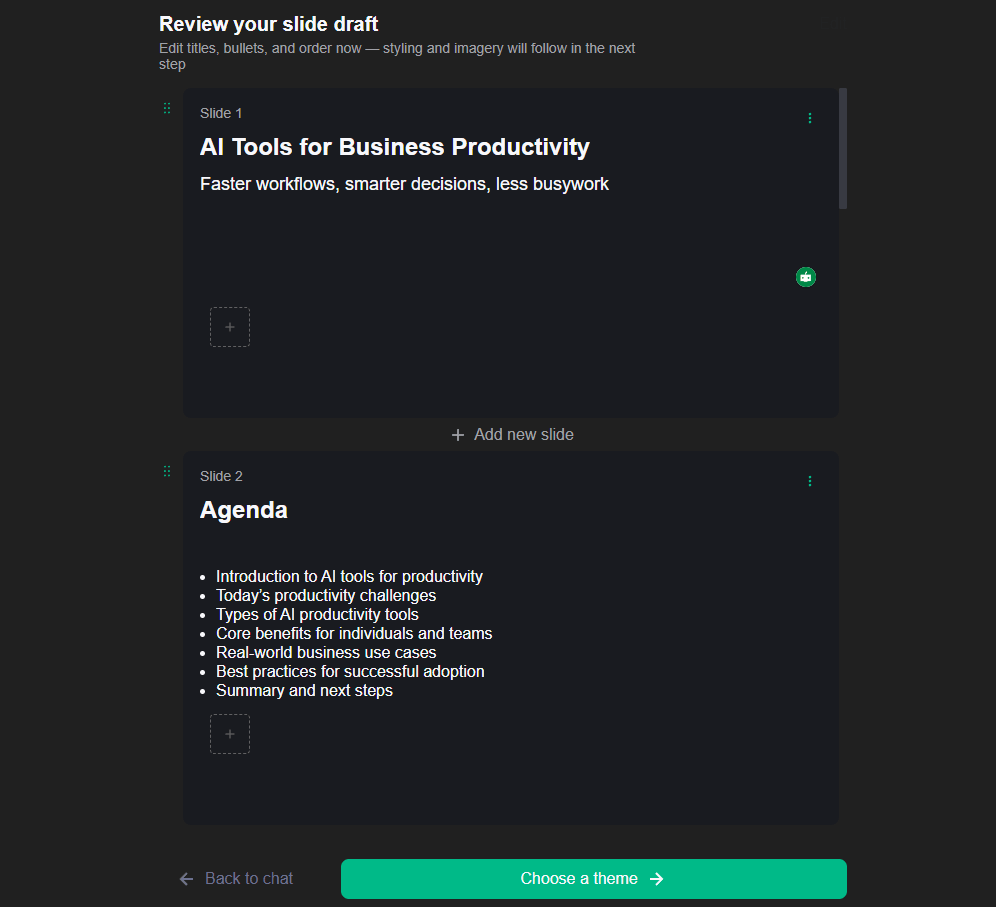Go back via the Back to chat link
This screenshot has height=907, width=996.
click(x=236, y=879)
